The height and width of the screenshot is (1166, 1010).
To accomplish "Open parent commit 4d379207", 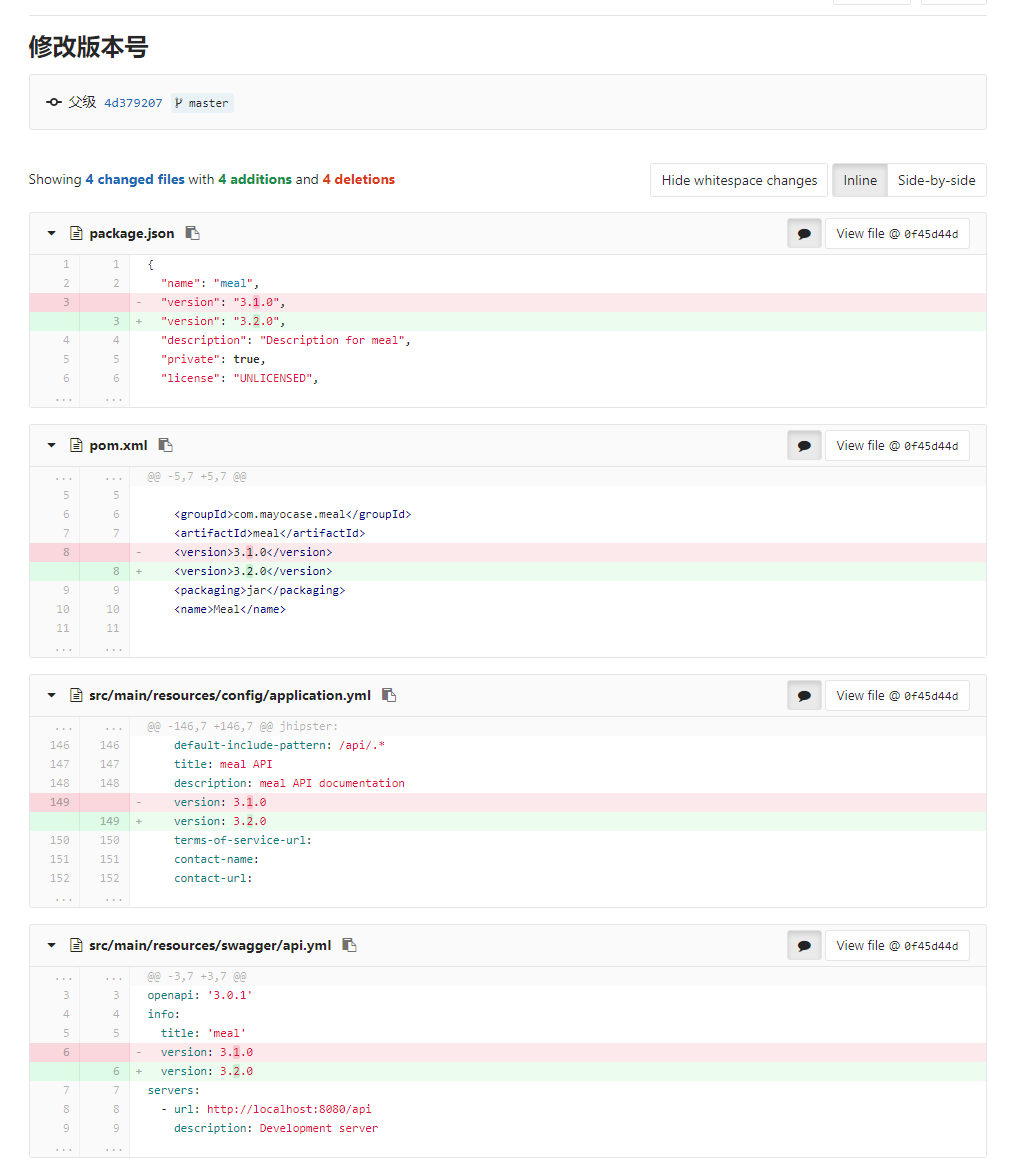I will coord(133,103).
